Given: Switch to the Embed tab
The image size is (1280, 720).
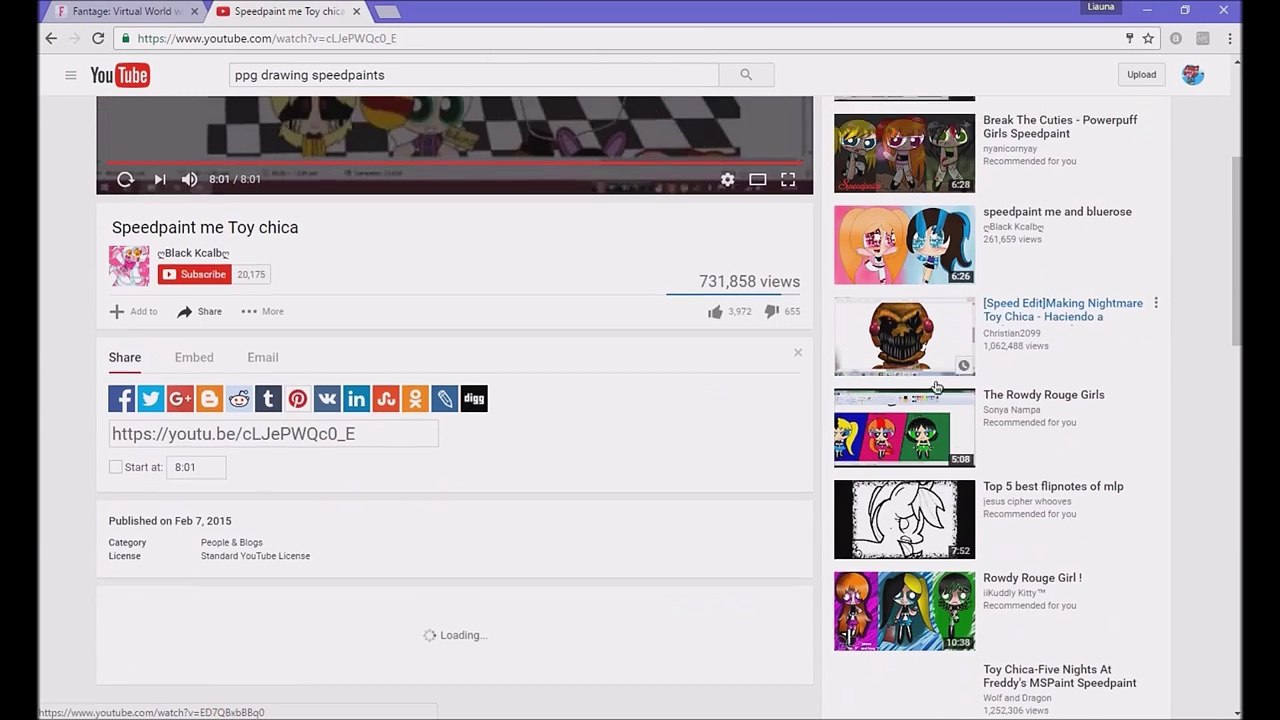Looking at the screenshot, I should (x=194, y=357).
